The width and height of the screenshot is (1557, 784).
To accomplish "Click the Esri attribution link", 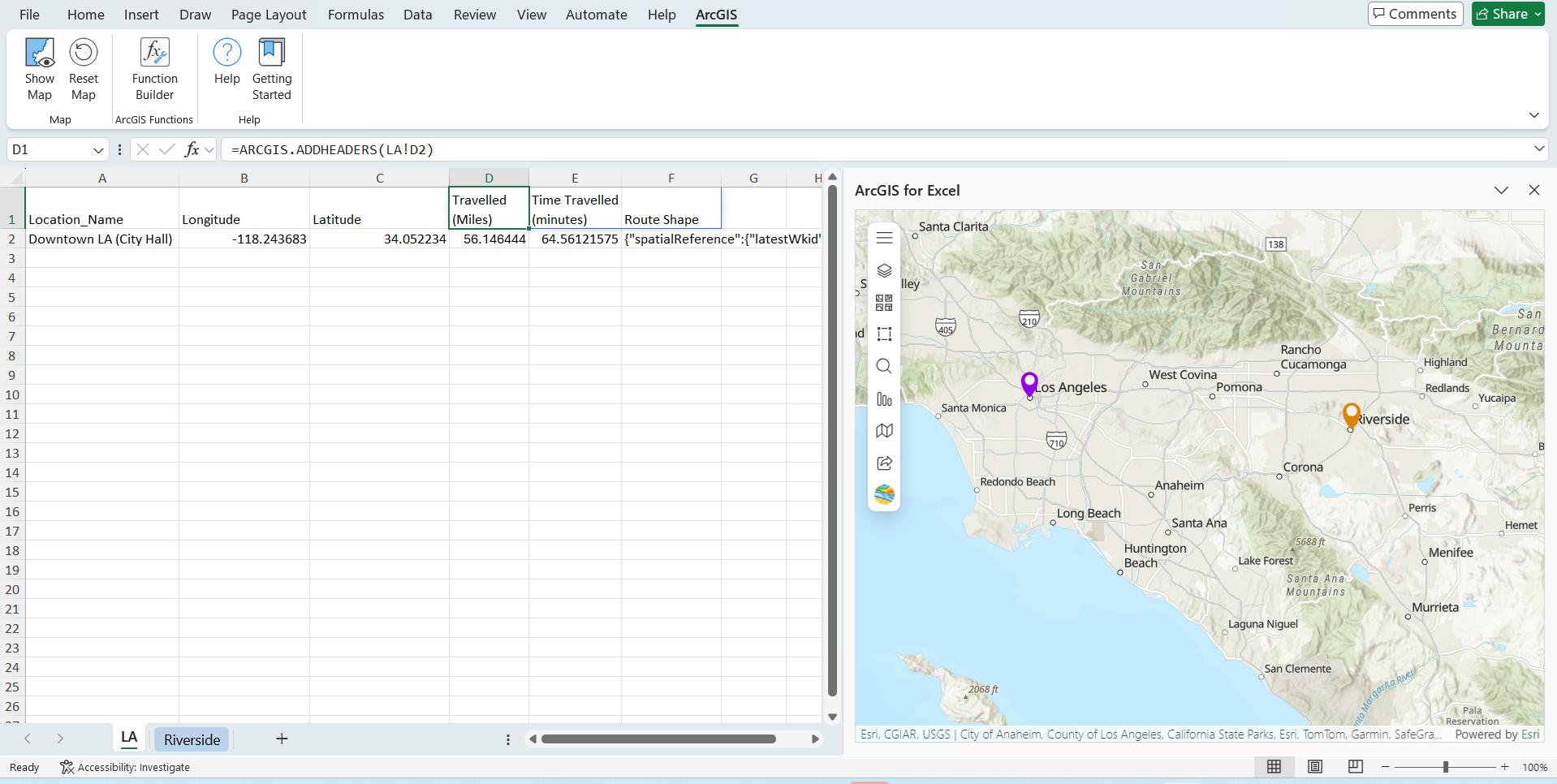I will click(x=1529, y=734).
